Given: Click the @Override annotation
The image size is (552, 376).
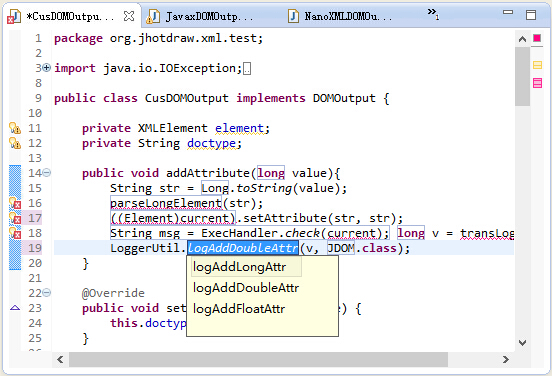Looking at the screenshot, I should [113, 293].
